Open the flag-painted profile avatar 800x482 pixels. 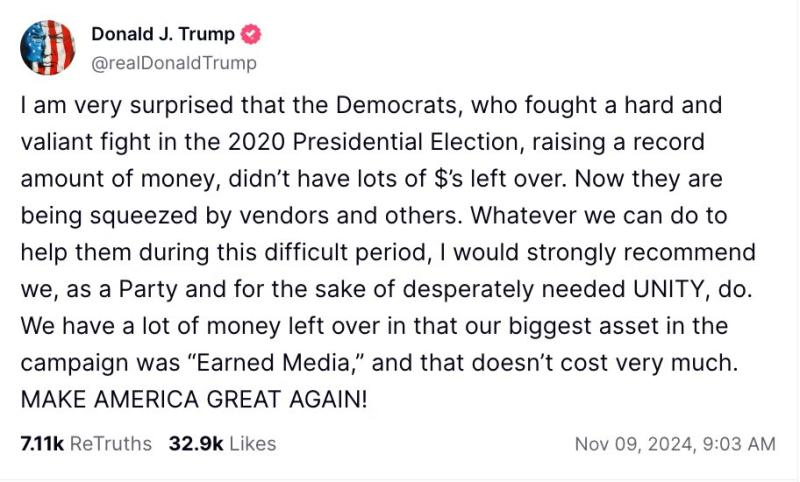tap(47, 47)
